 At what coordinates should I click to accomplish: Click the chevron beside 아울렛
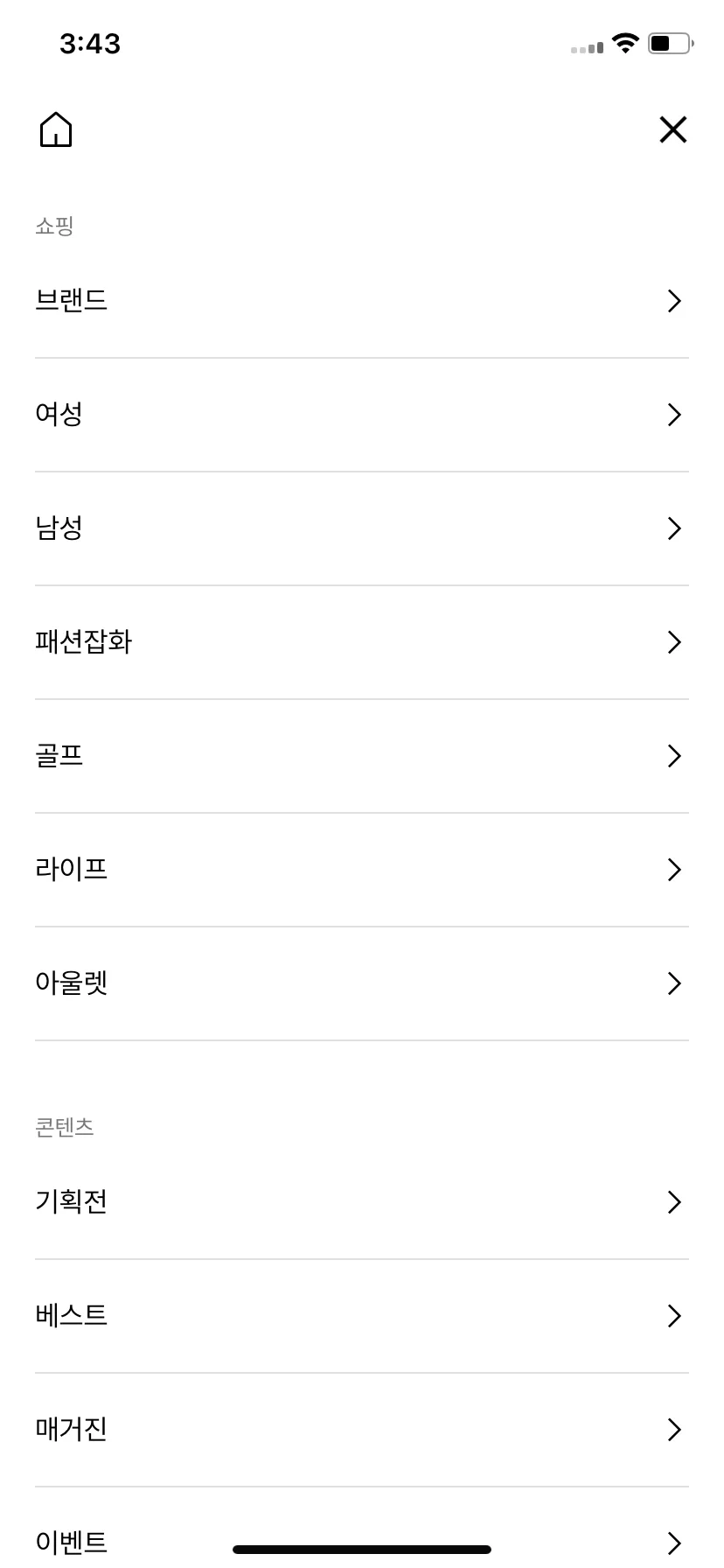(x=674, y=983)
